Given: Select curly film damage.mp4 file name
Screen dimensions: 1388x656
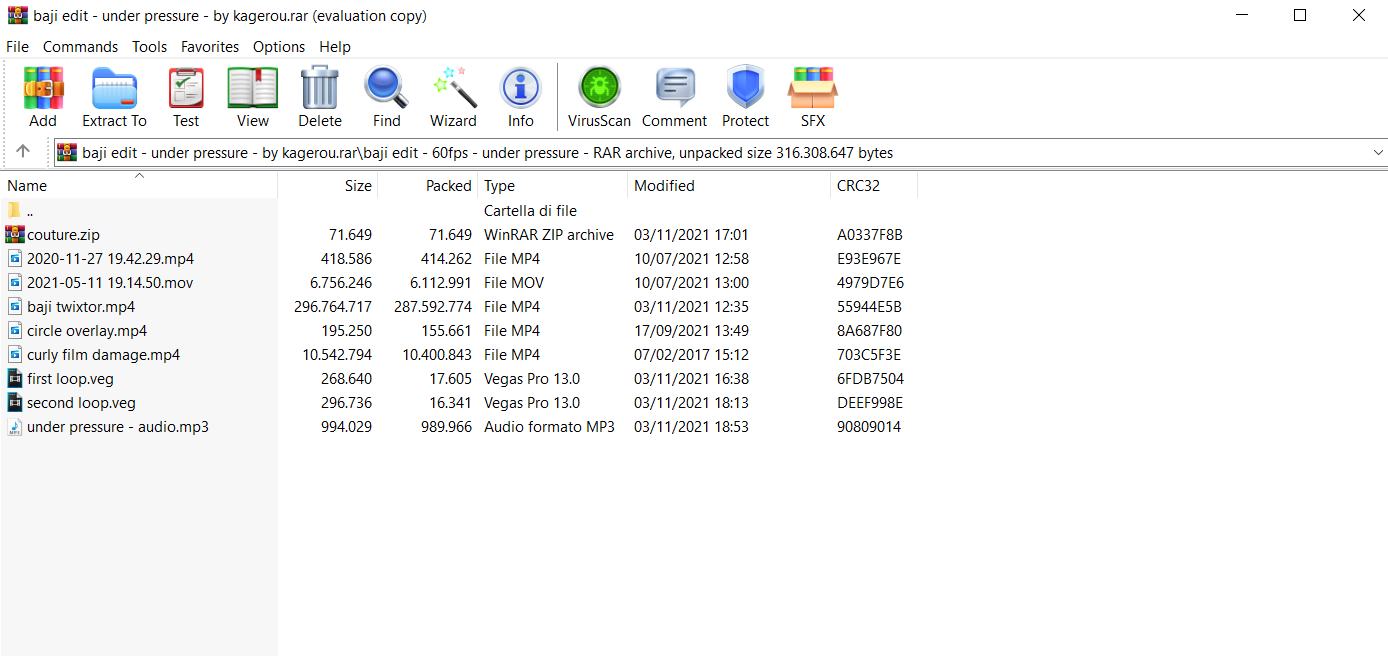Looking at the screenshot, I should click(x=103, y=355).
